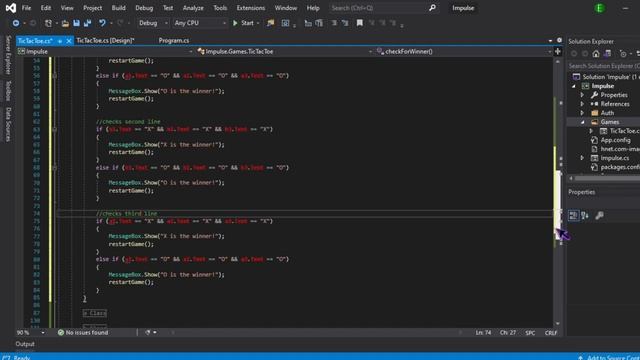Open the Output panel tab
This screenshot has width=640, height=360.
[x=25, y=344]
